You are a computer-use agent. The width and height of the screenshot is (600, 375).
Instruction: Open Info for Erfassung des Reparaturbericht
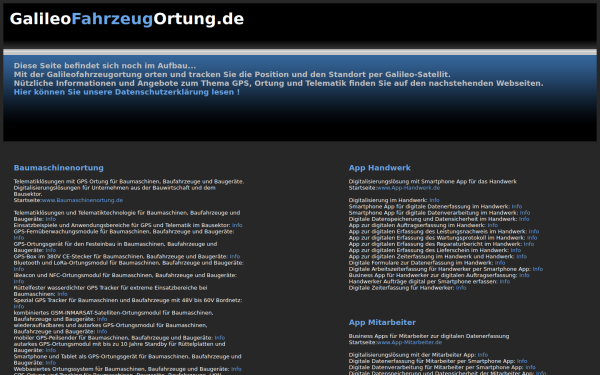pos(528,244)
